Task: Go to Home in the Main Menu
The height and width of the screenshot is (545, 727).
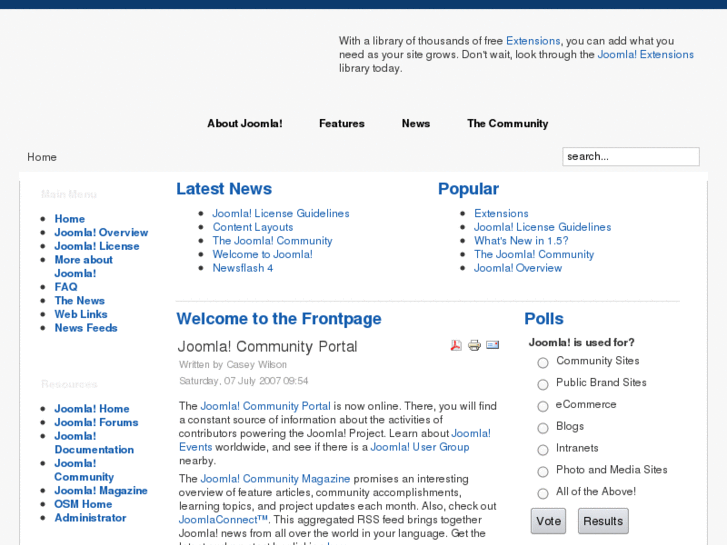Action: pos(70,218)
